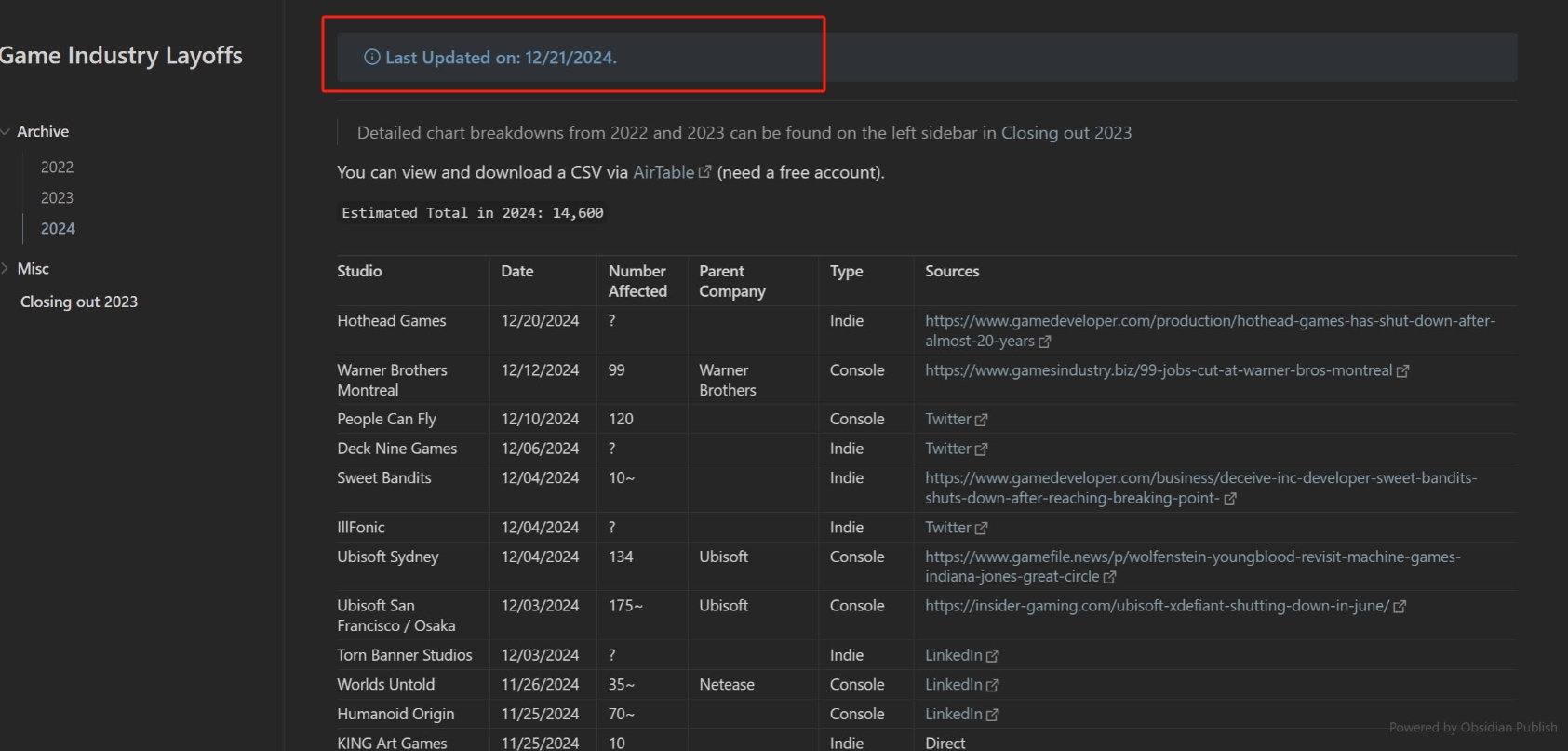
Task: Click external icon beside Deck Nine Games Twitter
Action: point(981,449)
